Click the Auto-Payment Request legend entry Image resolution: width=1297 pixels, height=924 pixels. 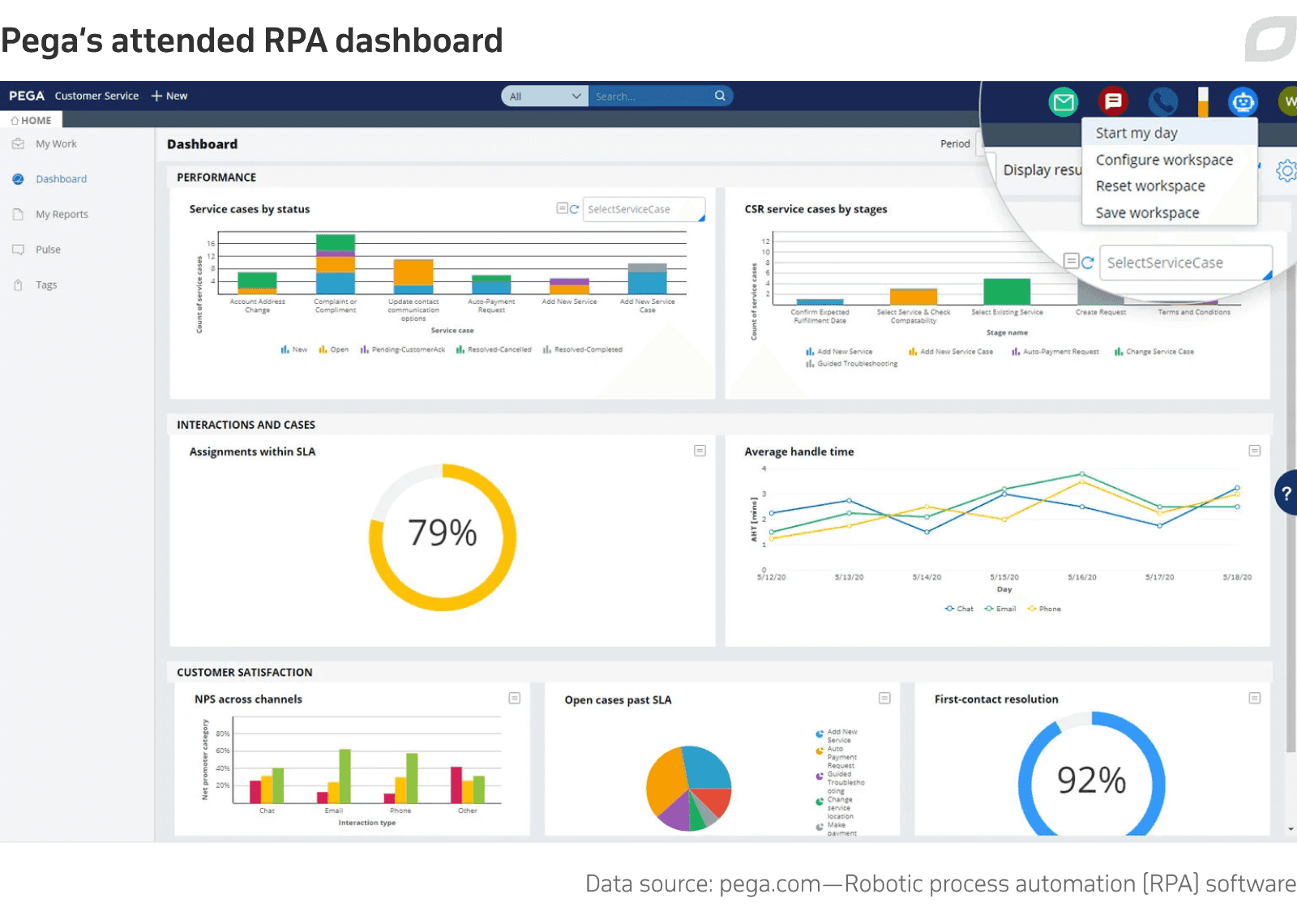tap(1055, 352)
